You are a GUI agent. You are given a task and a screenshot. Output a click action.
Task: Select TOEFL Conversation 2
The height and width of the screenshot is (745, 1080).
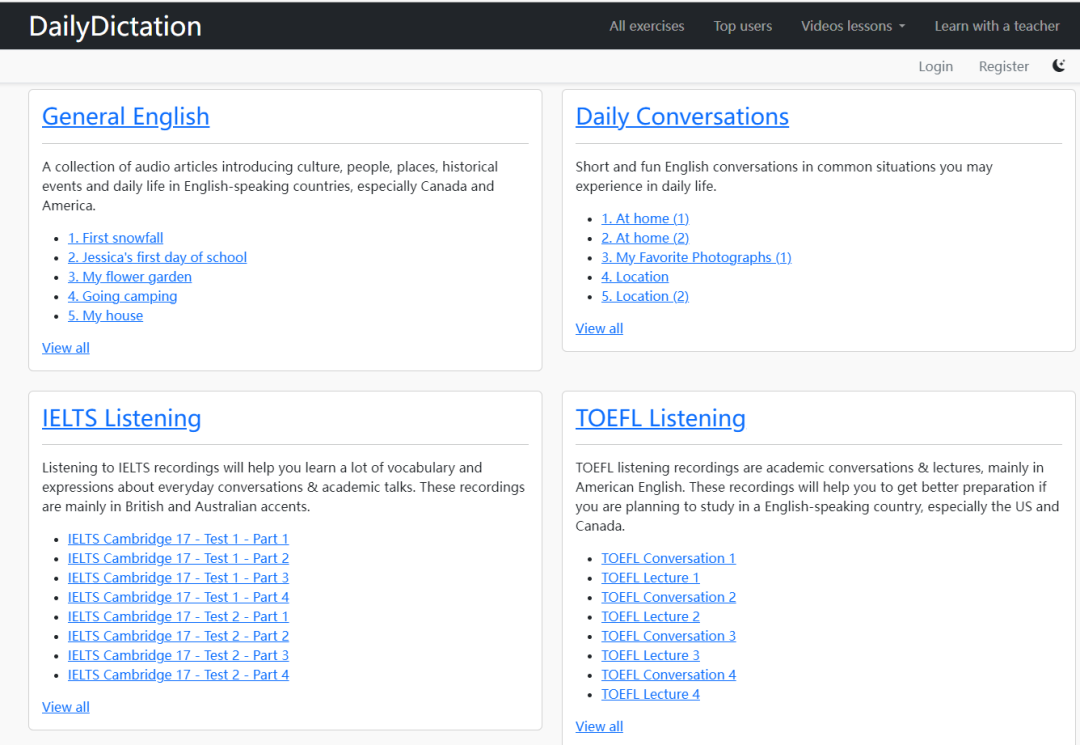pyautogui.click(x=668, y=597)
